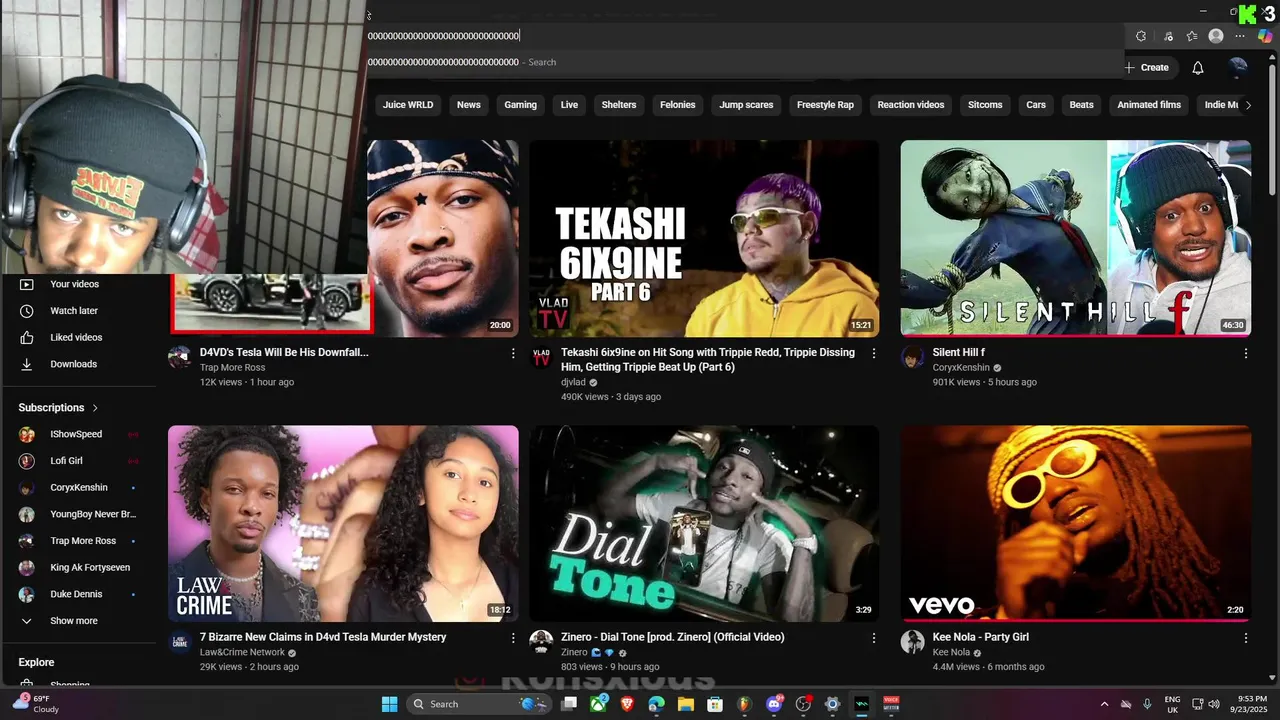This screenshot has width=1280, height=720.
Task: Open options menu for D4VD's Tesla video
Action: (x=513, y=353)
